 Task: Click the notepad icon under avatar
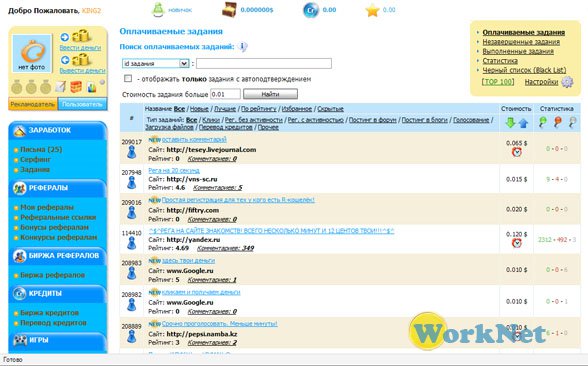pos(60,87)
